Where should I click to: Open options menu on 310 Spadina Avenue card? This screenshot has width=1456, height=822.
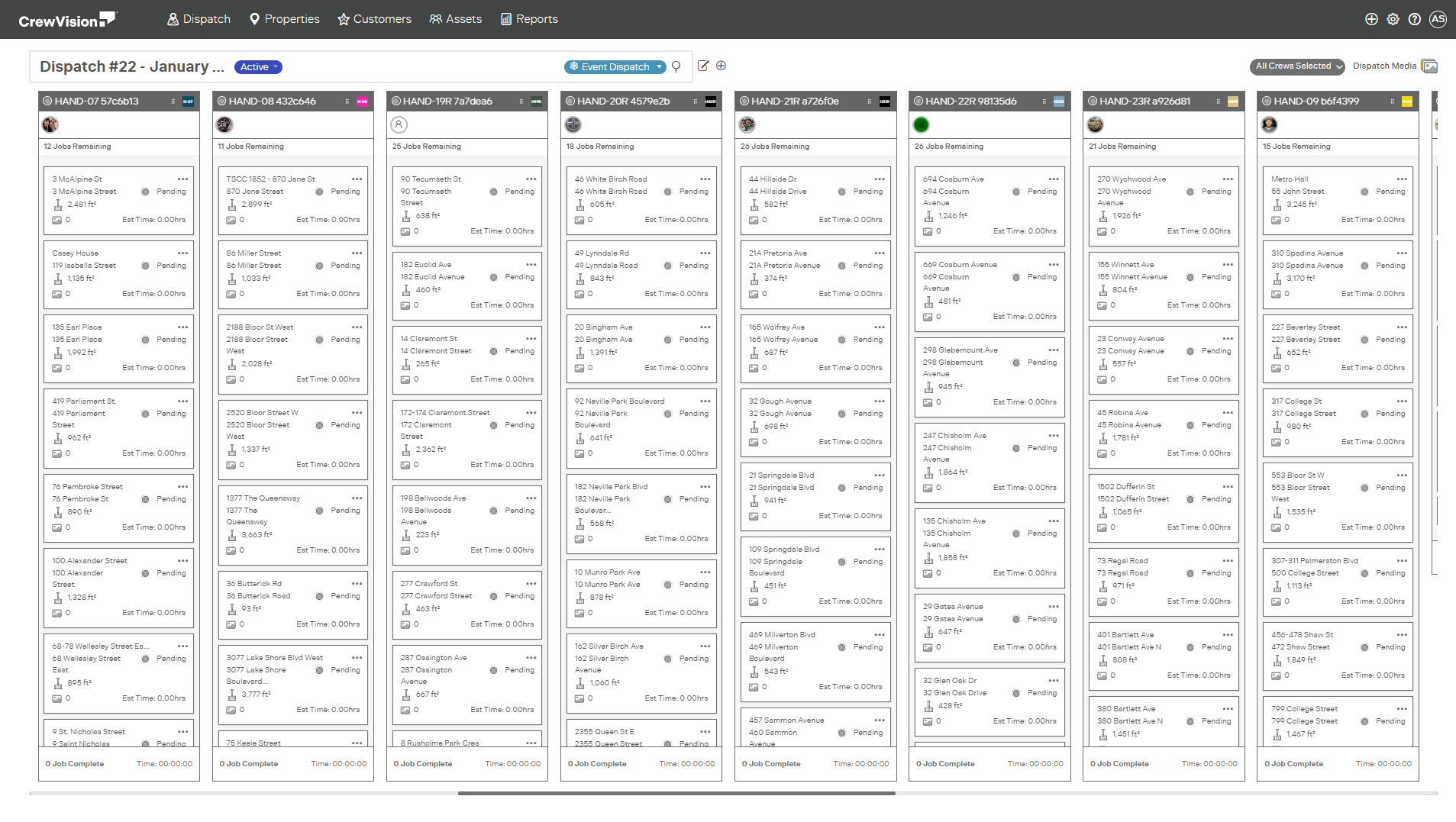(1401, 253)
